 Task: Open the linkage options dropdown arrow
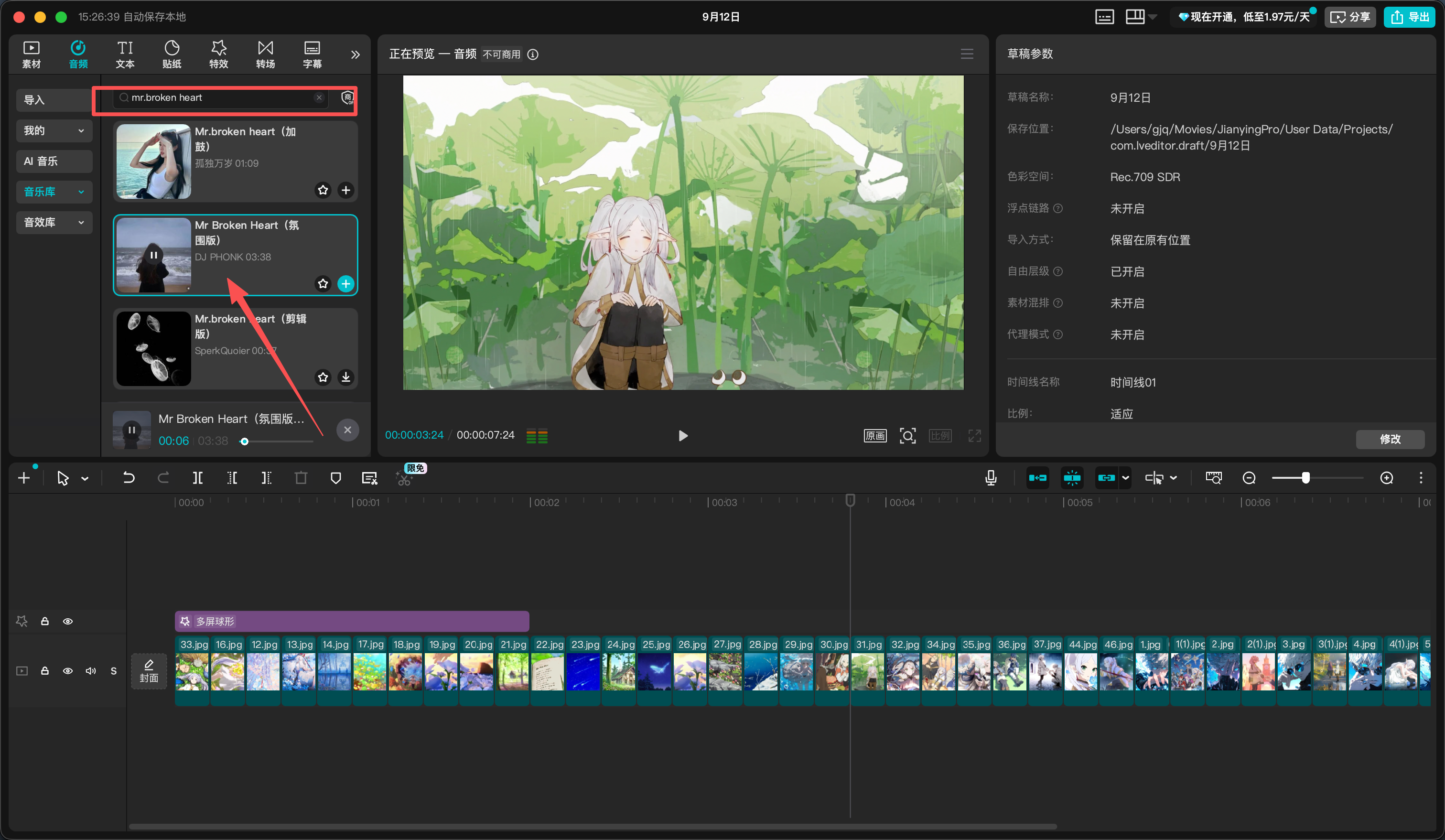pyautogui.click(x=1126, y=478)
